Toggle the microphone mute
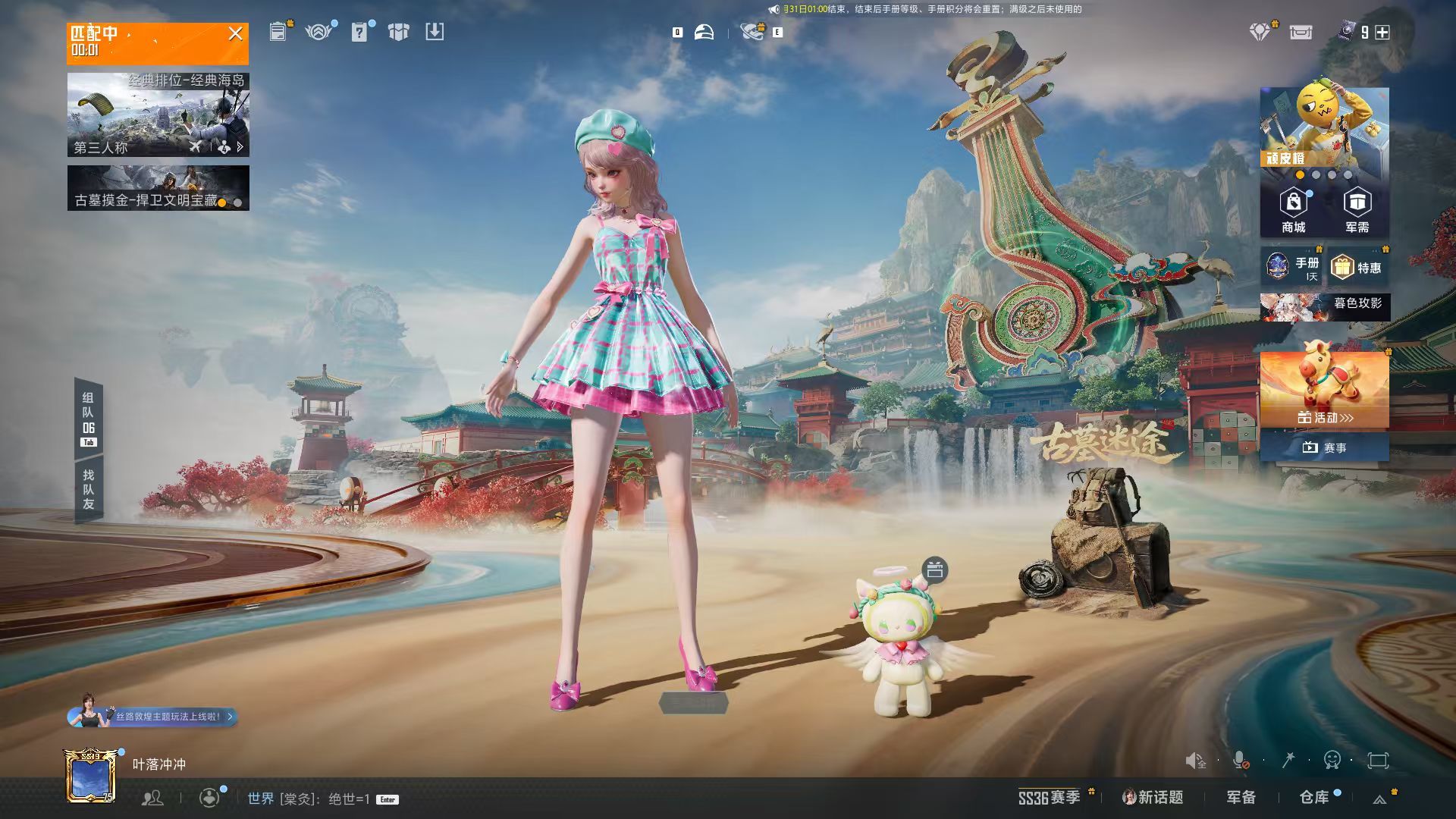Screen dimensions: 1456x819 [x=1240, y=760]
